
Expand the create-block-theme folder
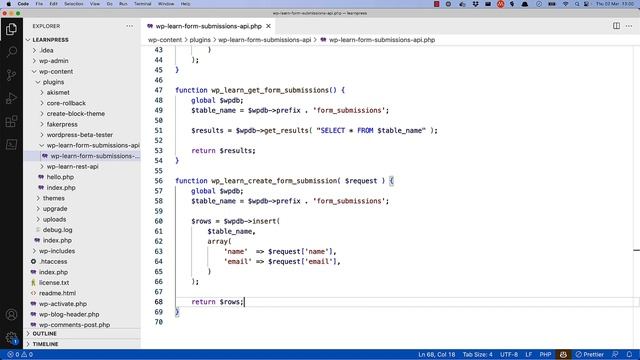click(x=76, y=113)
